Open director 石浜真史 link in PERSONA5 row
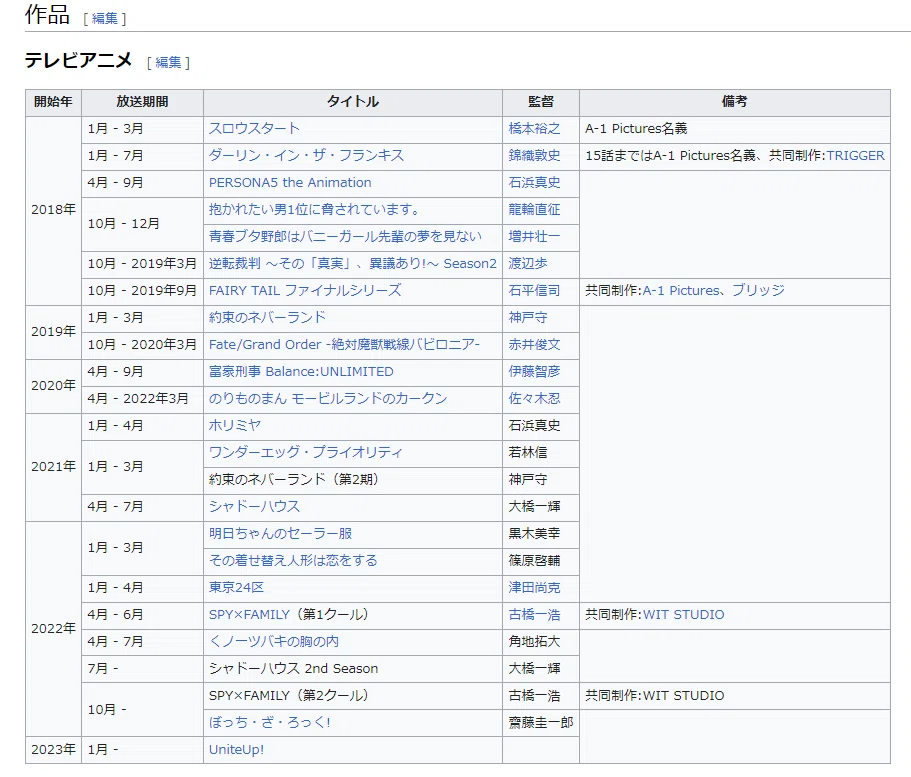The height and width of the screenshot is (777, 911). (x=535, y=182)
